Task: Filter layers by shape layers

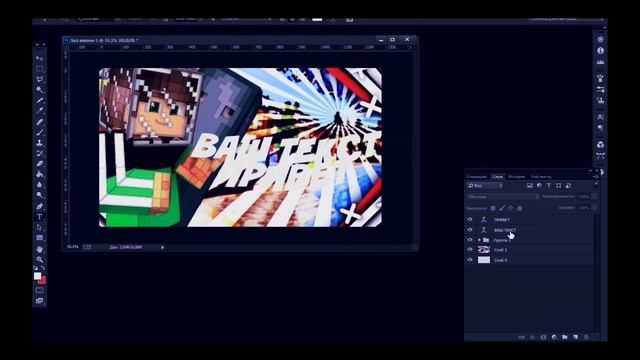Action: 559,186
